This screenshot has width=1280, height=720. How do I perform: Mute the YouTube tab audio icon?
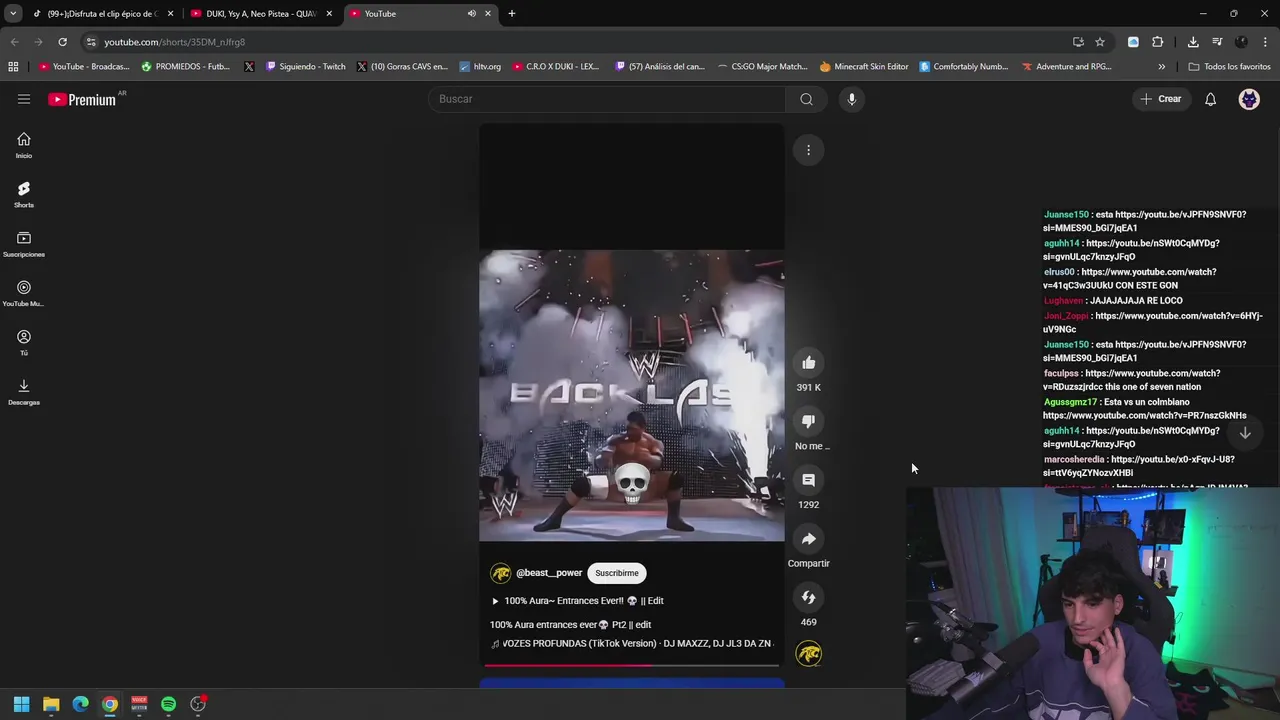(471, 14)
